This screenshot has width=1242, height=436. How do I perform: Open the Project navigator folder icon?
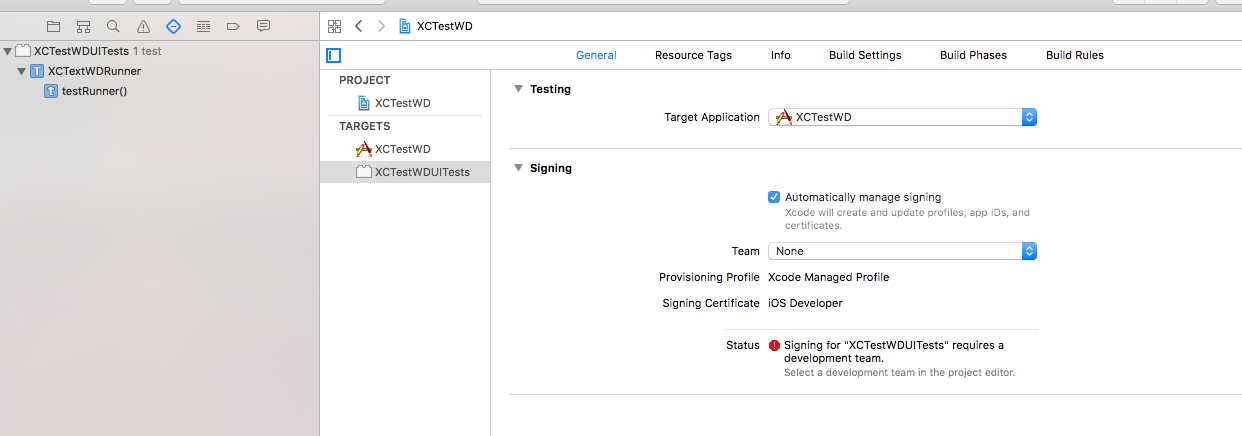[53, 26]
